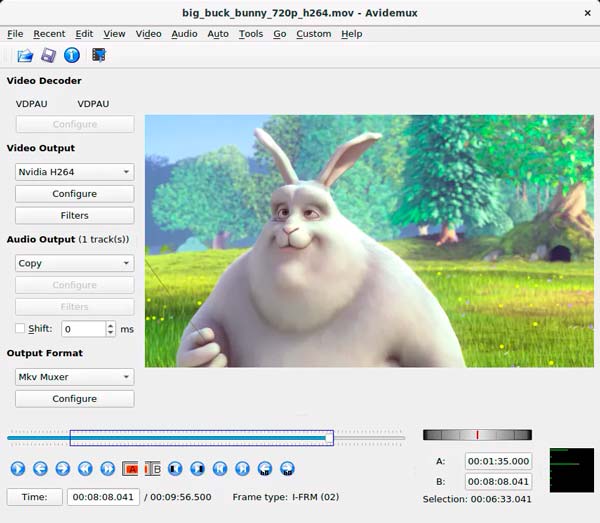Open the Go menu
The width and height of the screenshot is (600, 523).
(280, 34)
